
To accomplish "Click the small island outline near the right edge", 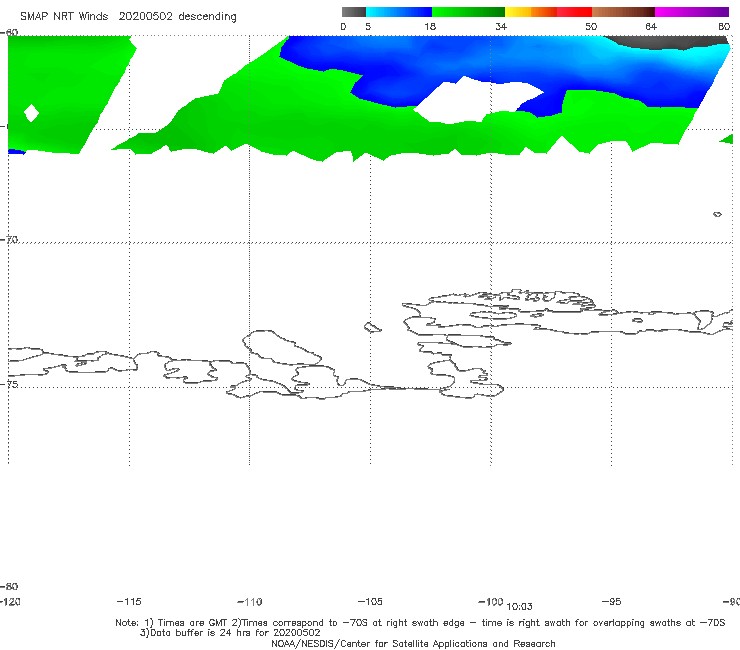I will point(717,214).
